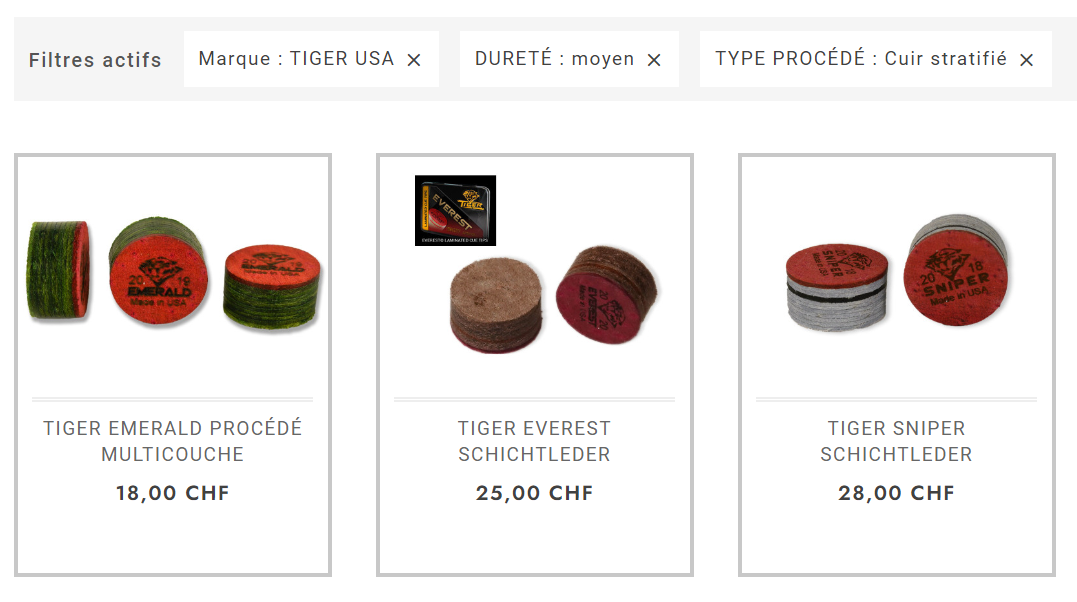Click the 18,00 CHF price
The image size is (1077, 602).
point(173,493)
